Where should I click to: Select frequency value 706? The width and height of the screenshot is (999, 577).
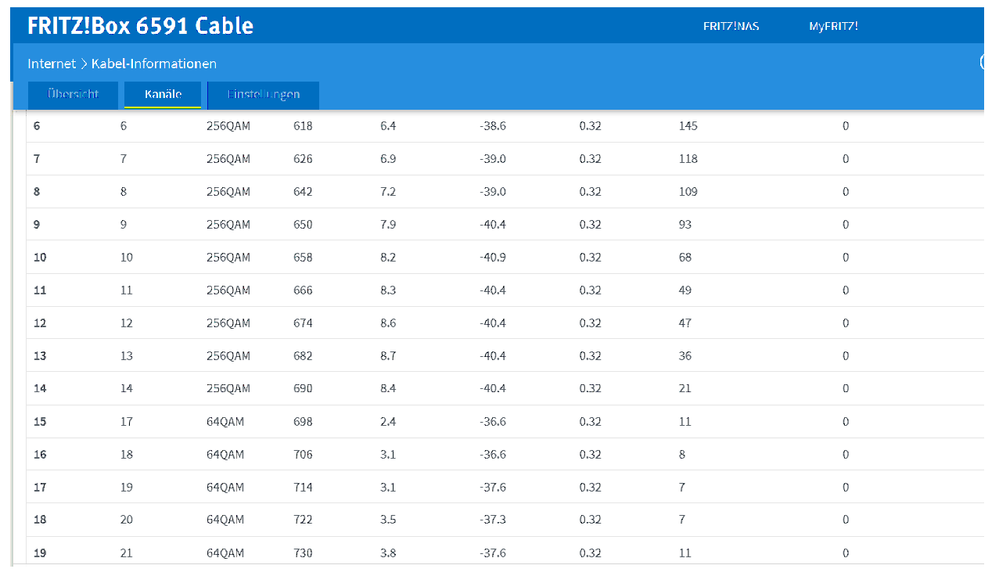303,455
